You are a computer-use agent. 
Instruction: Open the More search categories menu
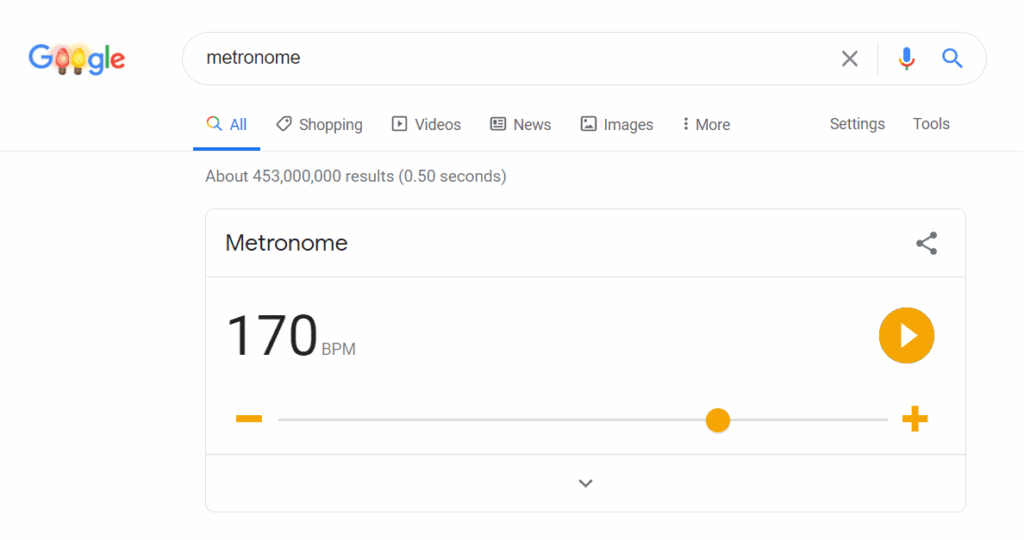[705, 125]
